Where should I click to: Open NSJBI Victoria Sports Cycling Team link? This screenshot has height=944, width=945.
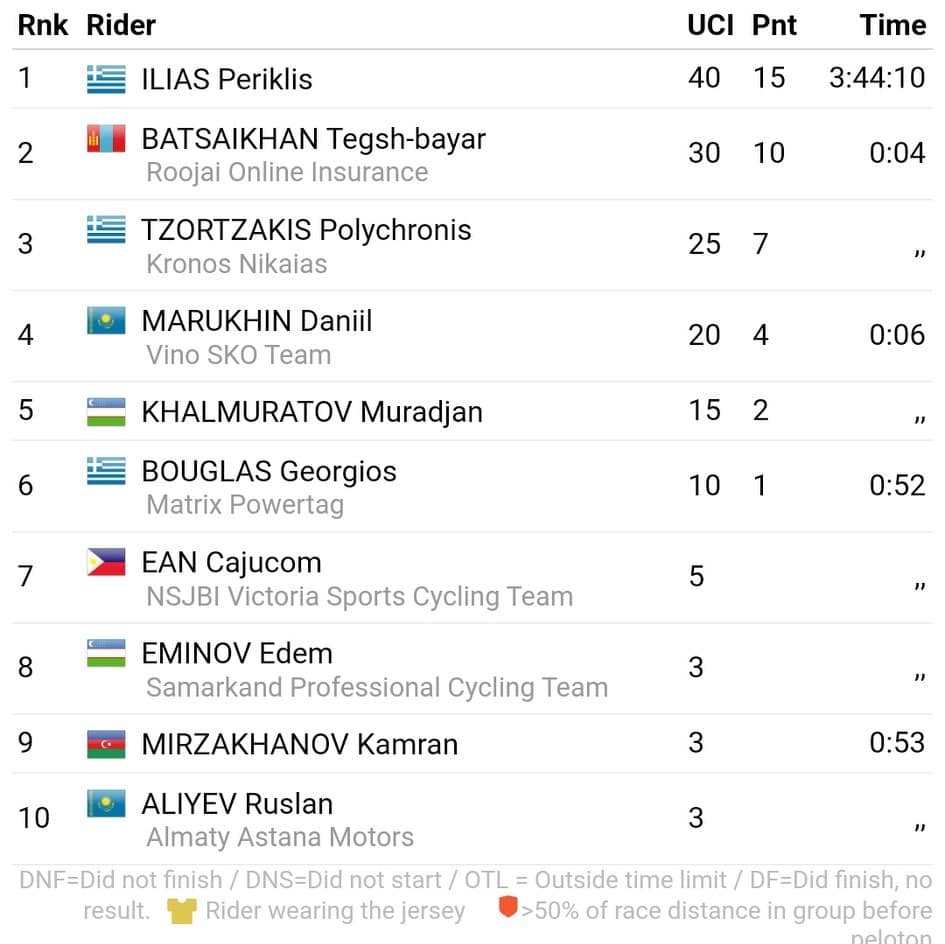point(360,597)
